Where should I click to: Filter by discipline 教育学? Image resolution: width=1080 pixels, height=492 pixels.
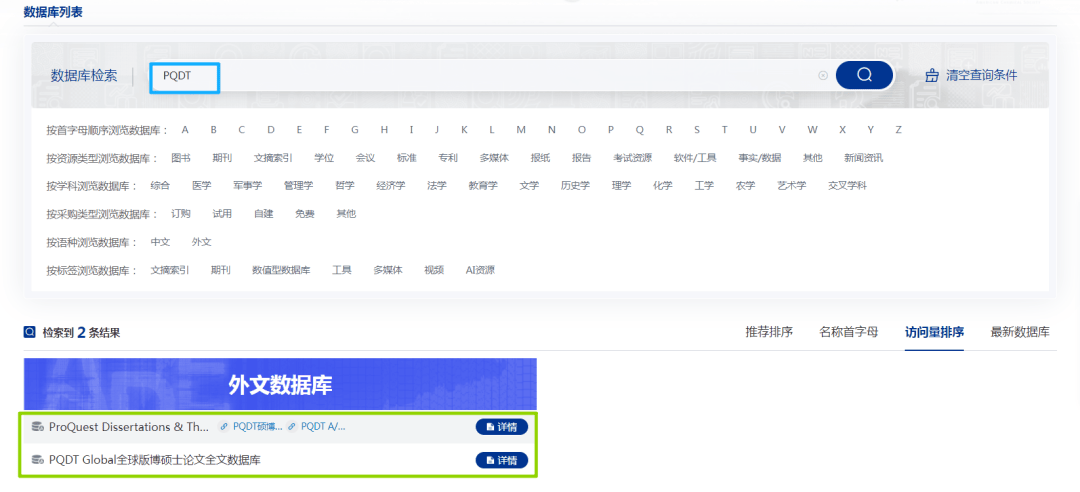click(x=483, y=185)
